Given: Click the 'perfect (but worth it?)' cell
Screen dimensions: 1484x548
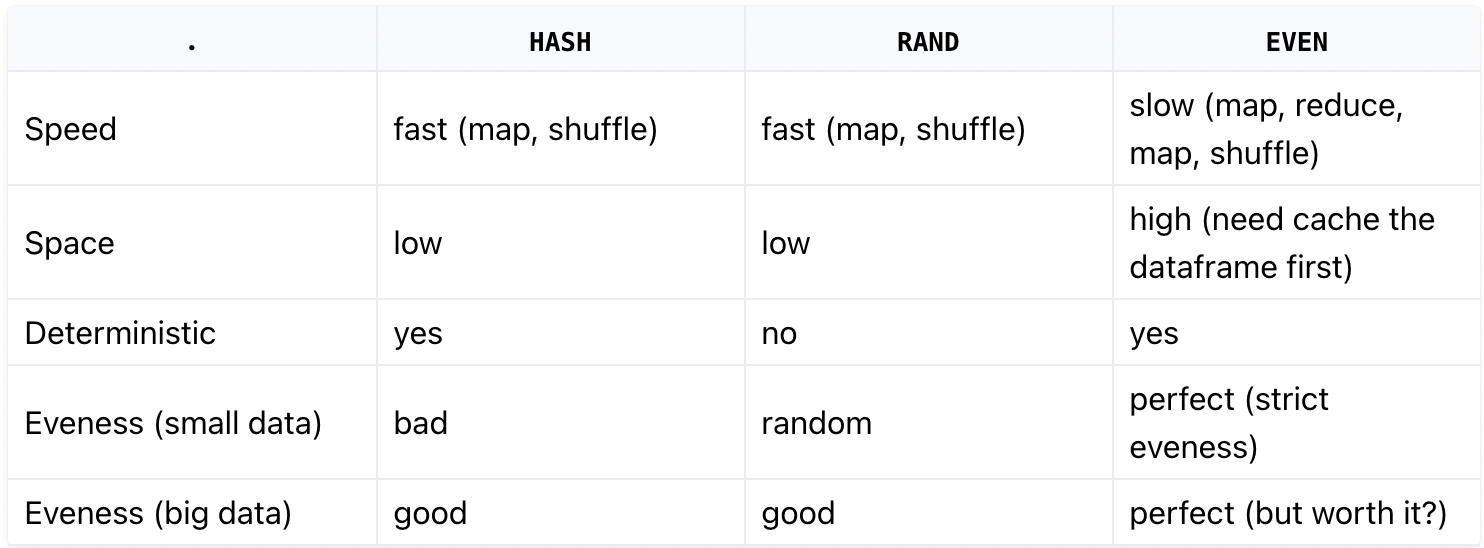Looking at the screenshot, I should tap(1288, 514).
